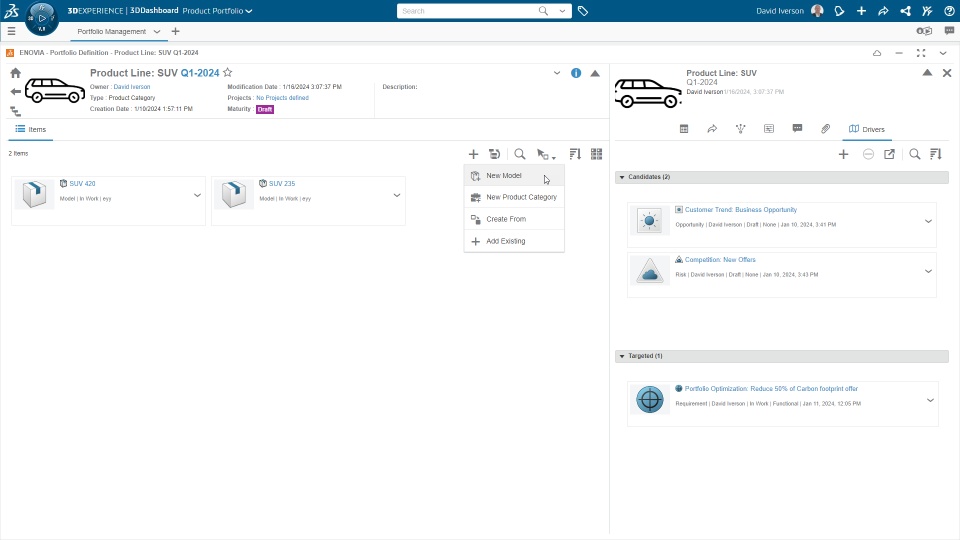The height and width of the screenshot is (540, 960).
Task: Switch to the Drivers tab
Action: click(866, 129)
